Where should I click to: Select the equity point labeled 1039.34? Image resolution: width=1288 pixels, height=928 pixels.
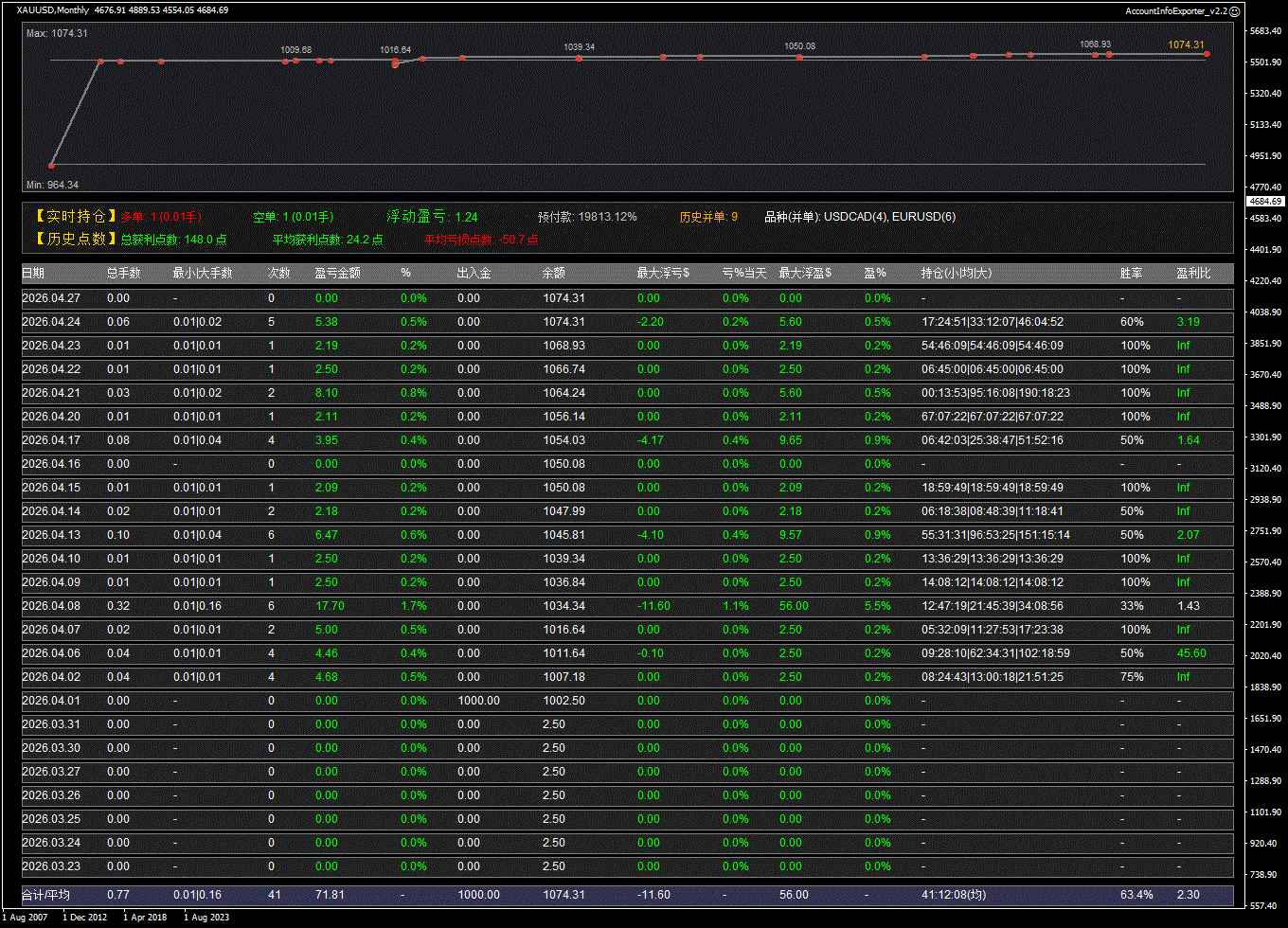579,58
